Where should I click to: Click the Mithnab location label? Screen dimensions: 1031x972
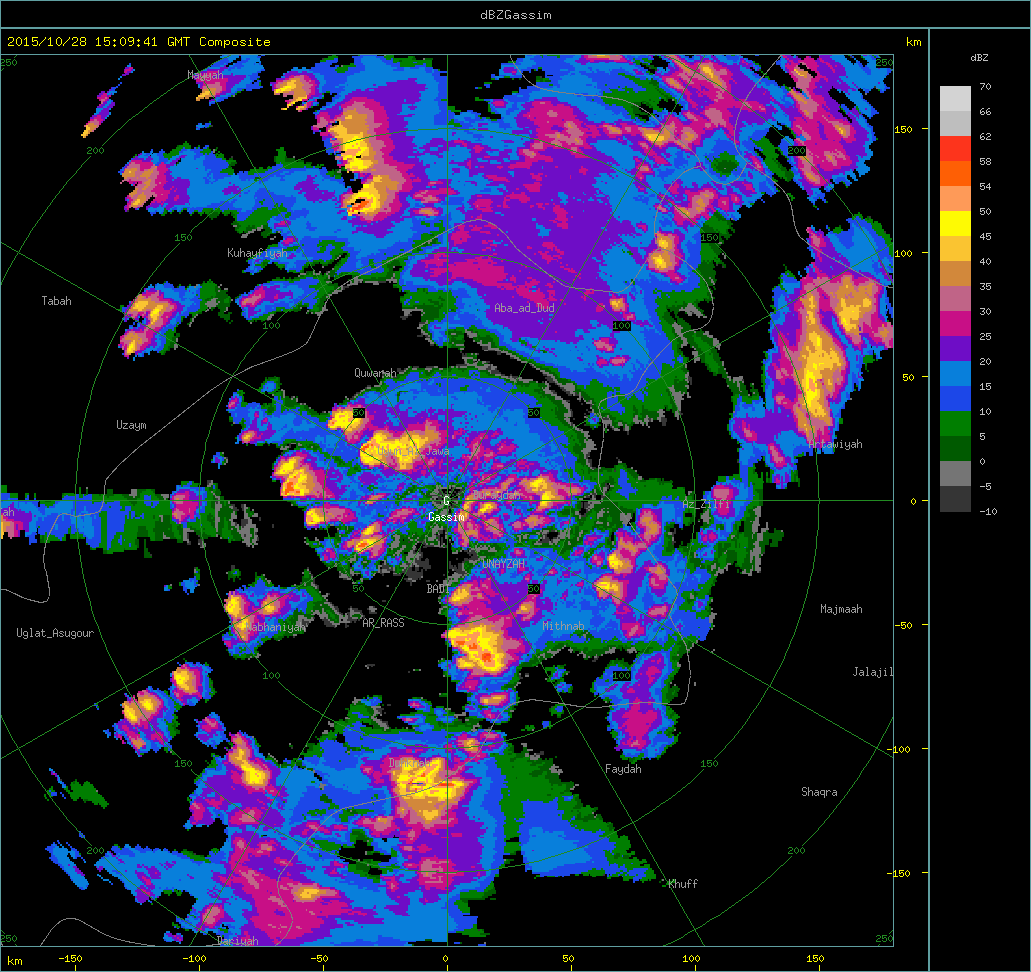click(563, 626)
